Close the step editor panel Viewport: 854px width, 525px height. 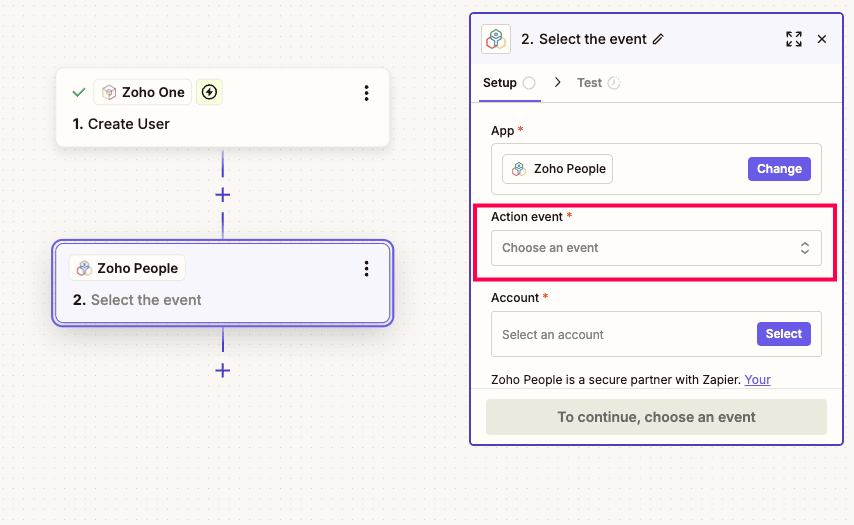tap(822, 39)
